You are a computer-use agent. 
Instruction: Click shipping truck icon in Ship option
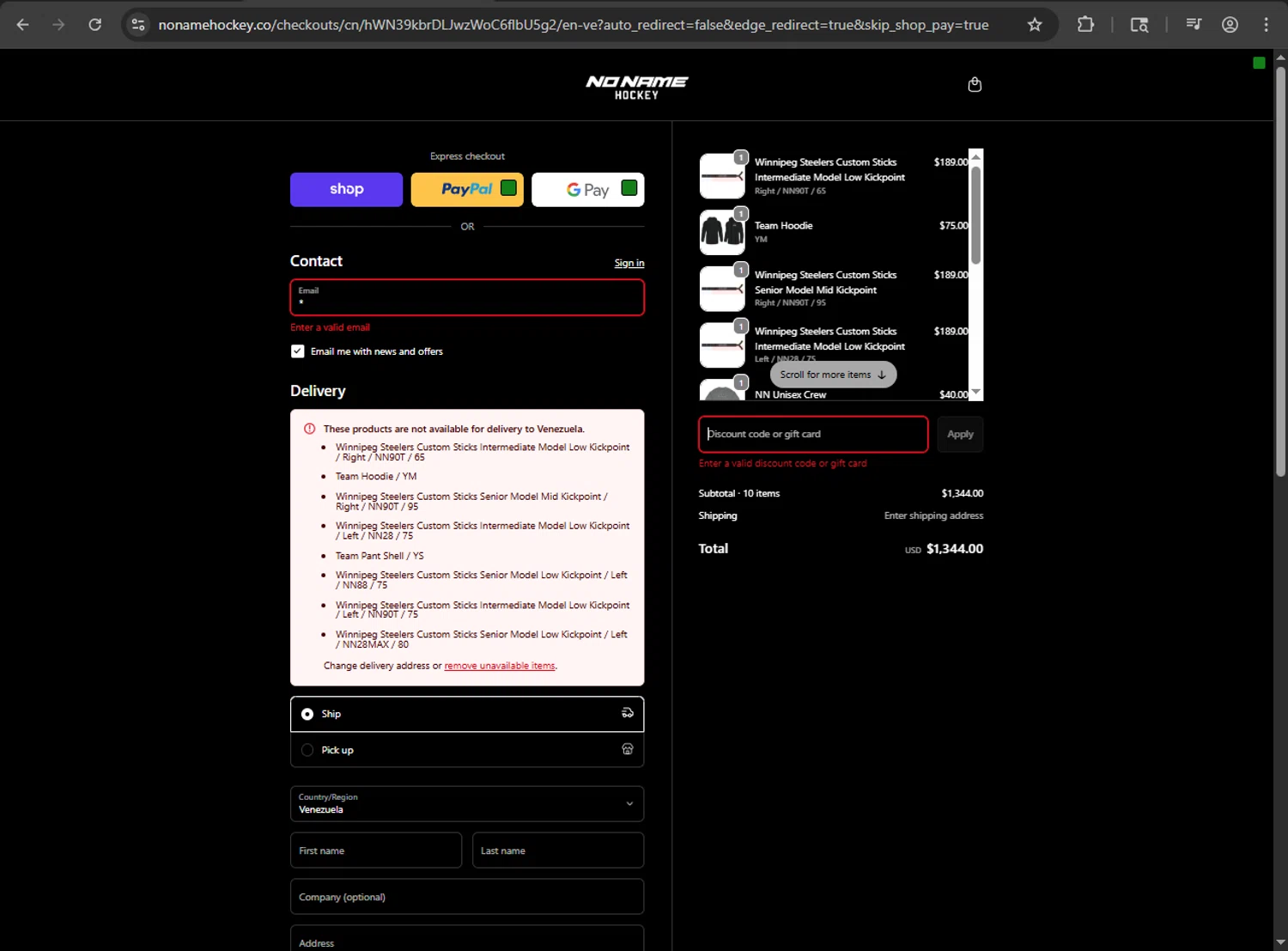[628, 713]
